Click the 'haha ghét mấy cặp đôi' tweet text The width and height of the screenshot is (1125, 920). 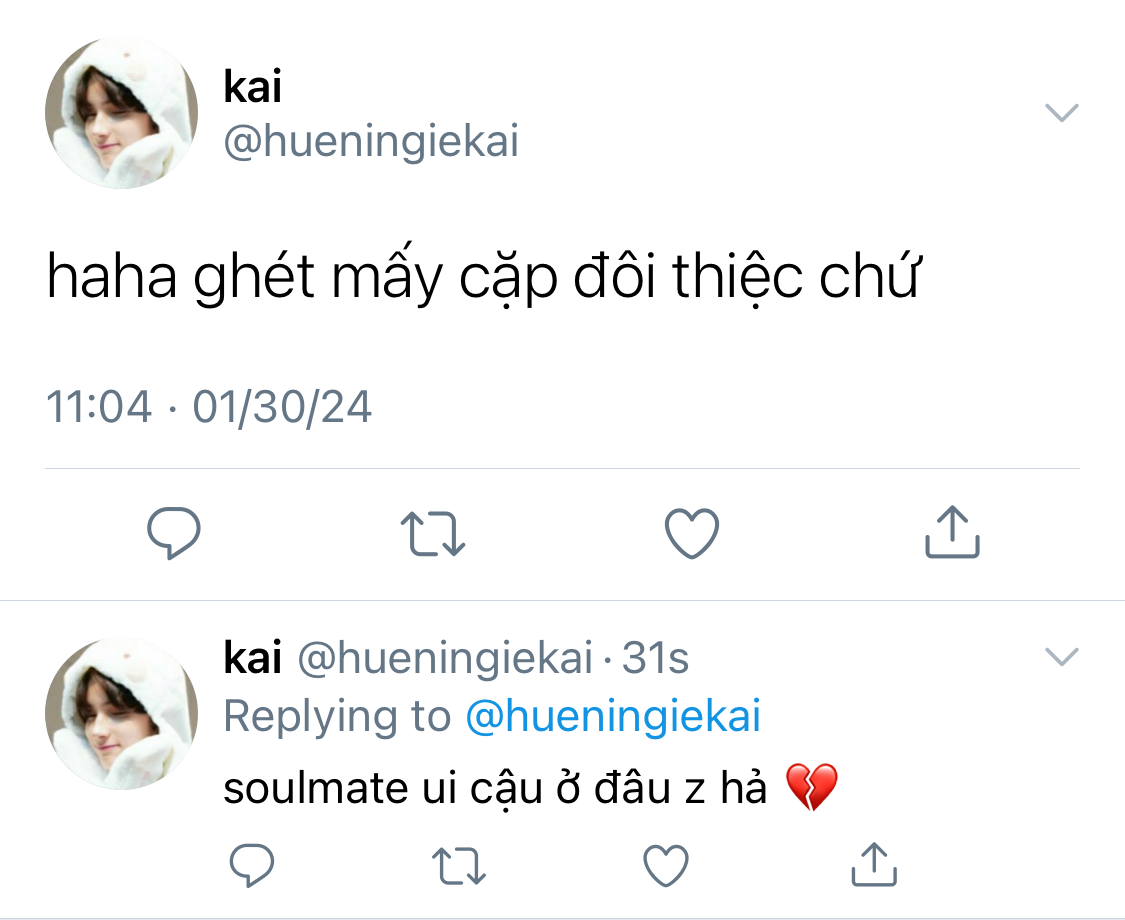click(481, 280)
